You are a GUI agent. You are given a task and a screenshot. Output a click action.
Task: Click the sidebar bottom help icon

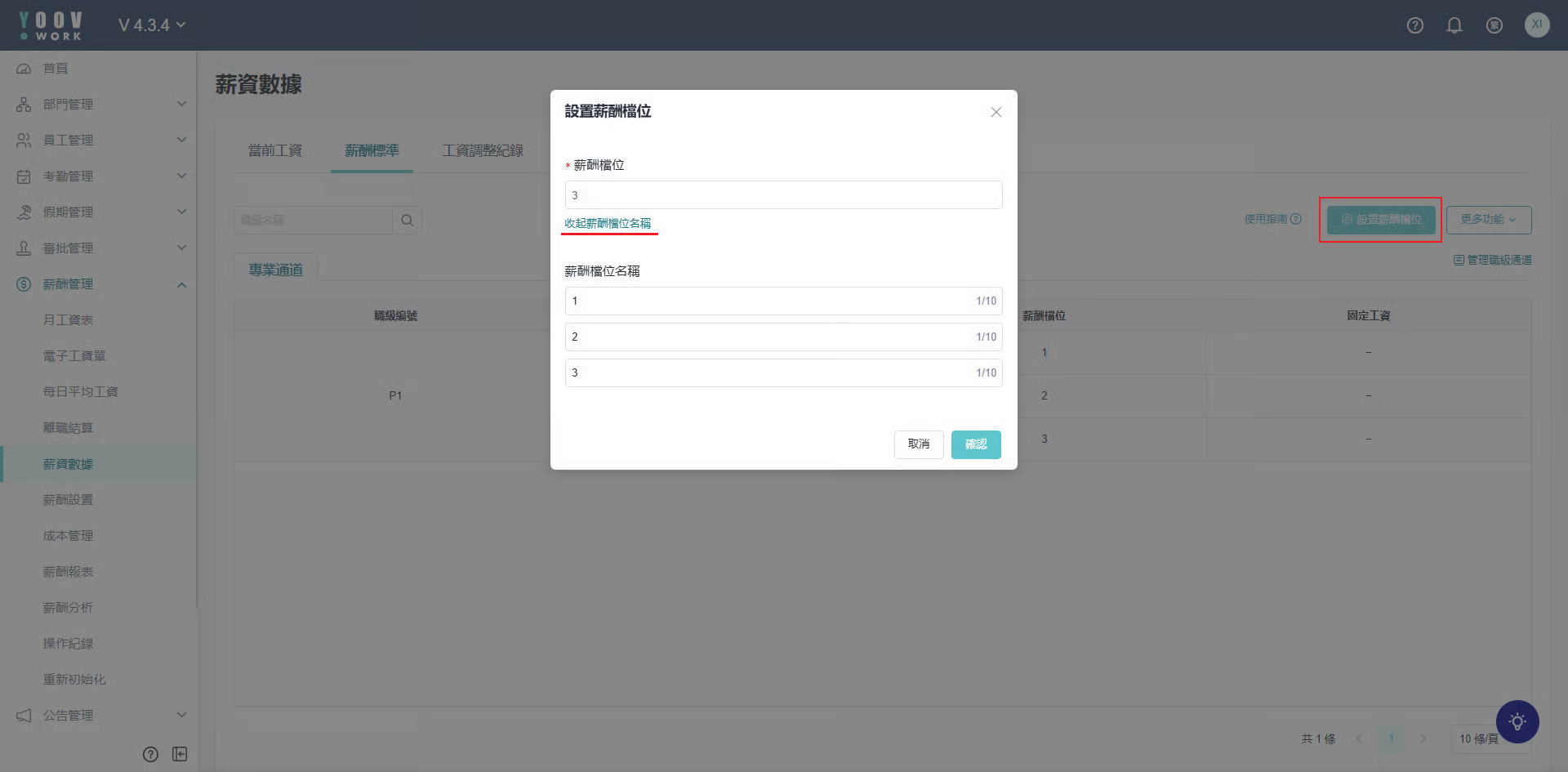tap(150, 754)
